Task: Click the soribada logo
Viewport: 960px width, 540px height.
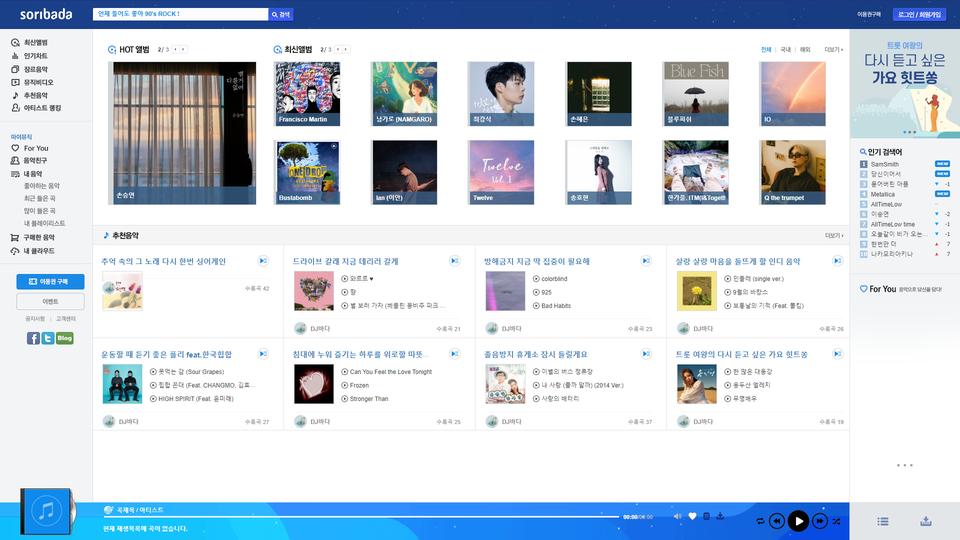Action: coord(46,14)
